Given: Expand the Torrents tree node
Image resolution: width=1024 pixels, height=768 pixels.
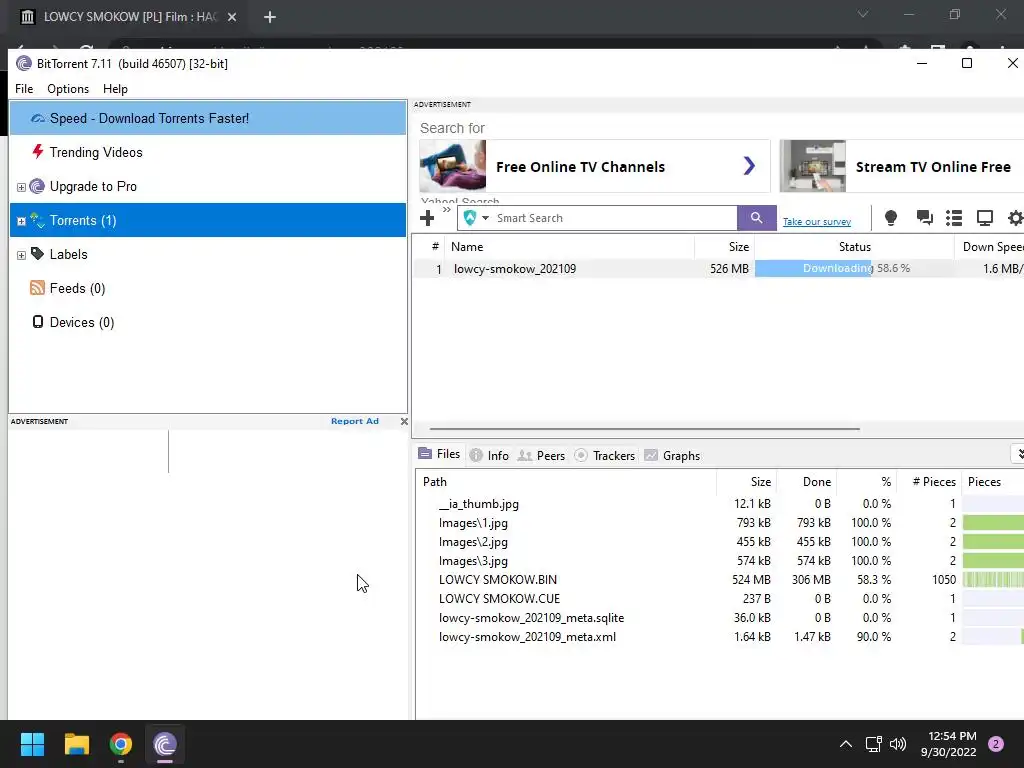Looking at the screenshot, I should [x=21, y=221].
